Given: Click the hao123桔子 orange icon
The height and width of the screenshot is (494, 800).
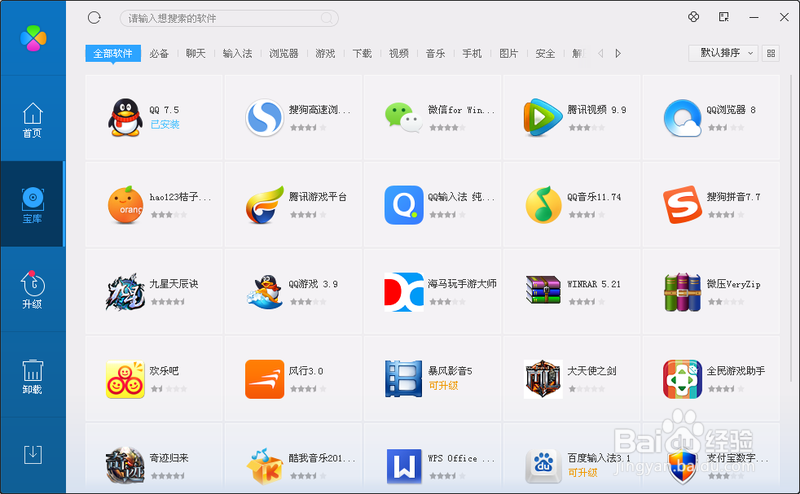Looking at the screenshot, I should [125, 205].
